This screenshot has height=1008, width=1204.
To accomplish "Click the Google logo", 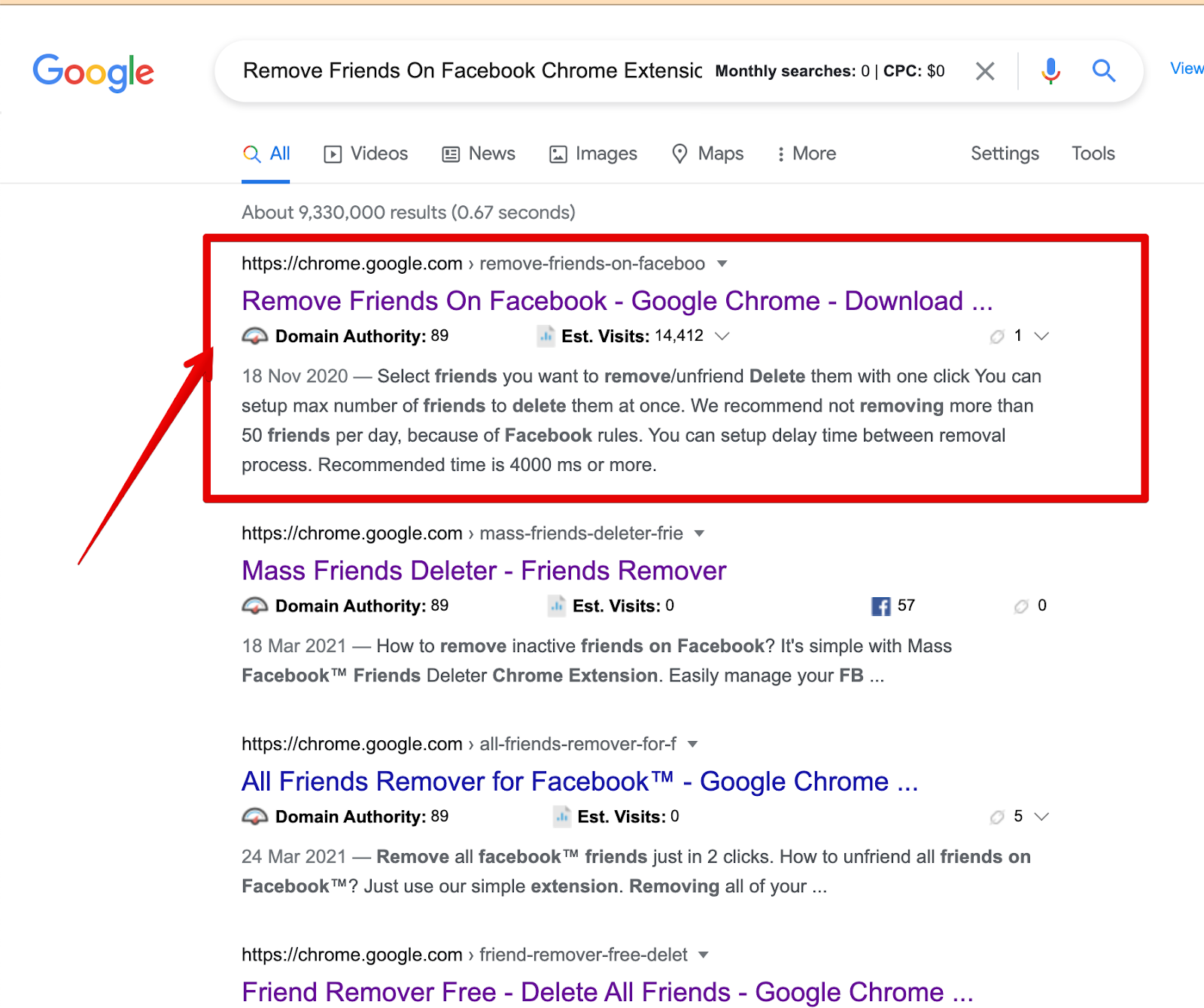I will (93, 73).
